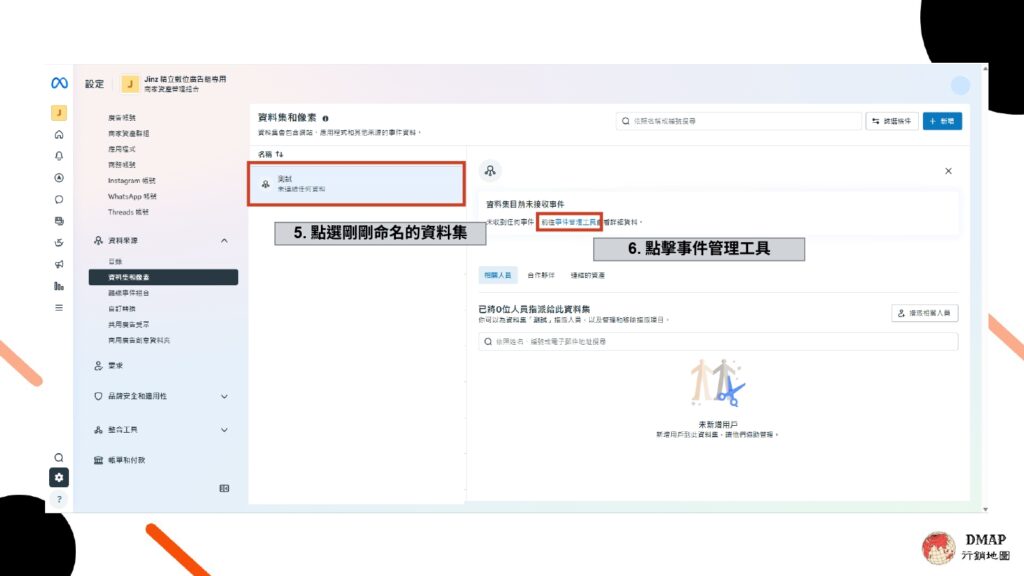
Task: Click the page vertical scrollbar
Action: click(985, 288)
